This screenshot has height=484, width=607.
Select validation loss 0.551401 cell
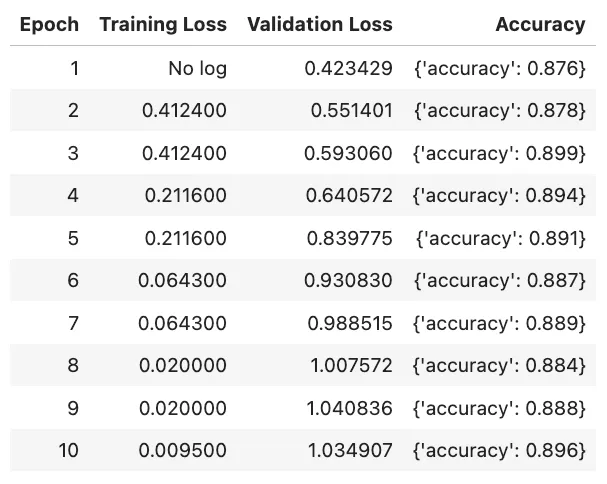[x=350, y=112]
